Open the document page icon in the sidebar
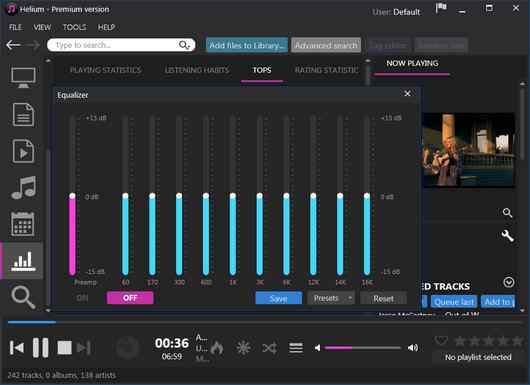This screenshot has width=530, height=385. [x=23, y=115]
